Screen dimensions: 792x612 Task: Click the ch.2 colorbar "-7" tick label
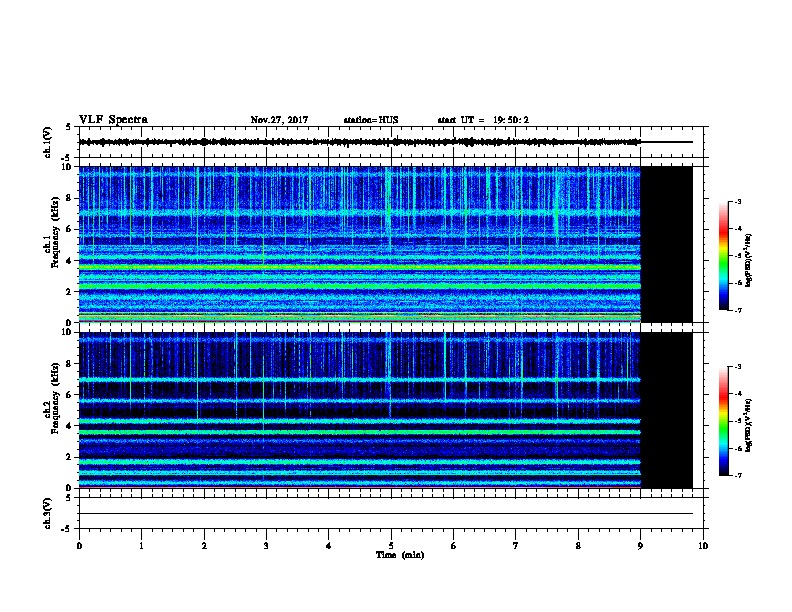[738, 475]
